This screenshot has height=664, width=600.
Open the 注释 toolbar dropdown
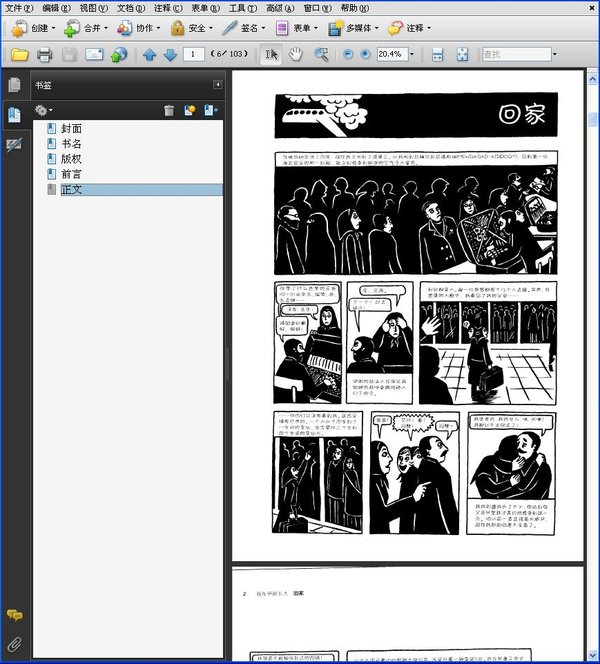pos(409,28)
